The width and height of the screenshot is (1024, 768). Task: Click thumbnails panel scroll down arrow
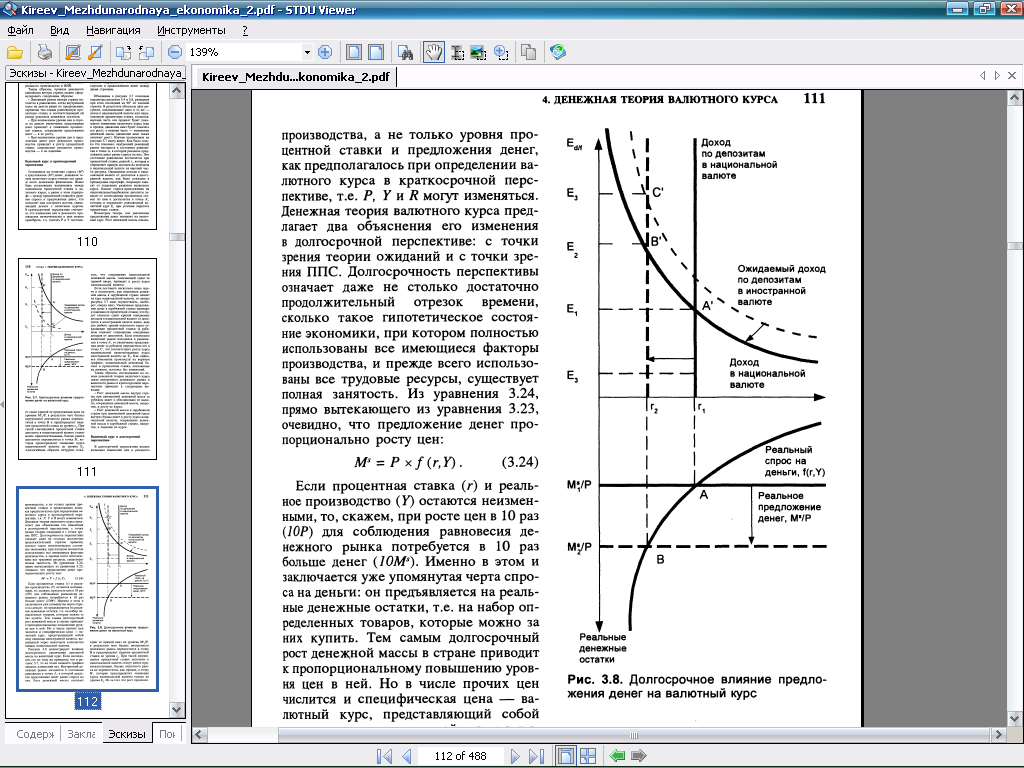coord(177,709)
